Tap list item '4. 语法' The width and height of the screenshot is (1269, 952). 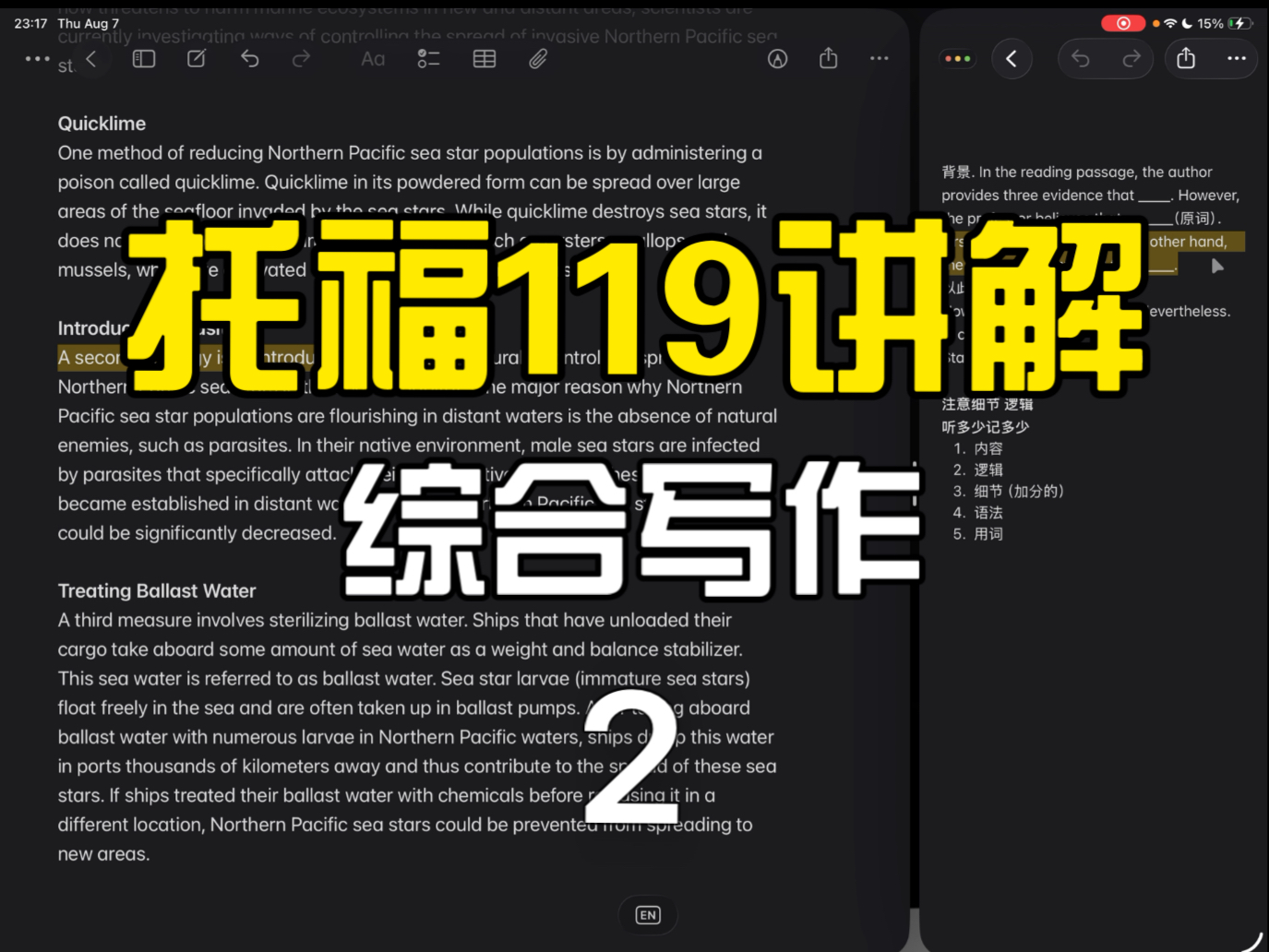978,512
